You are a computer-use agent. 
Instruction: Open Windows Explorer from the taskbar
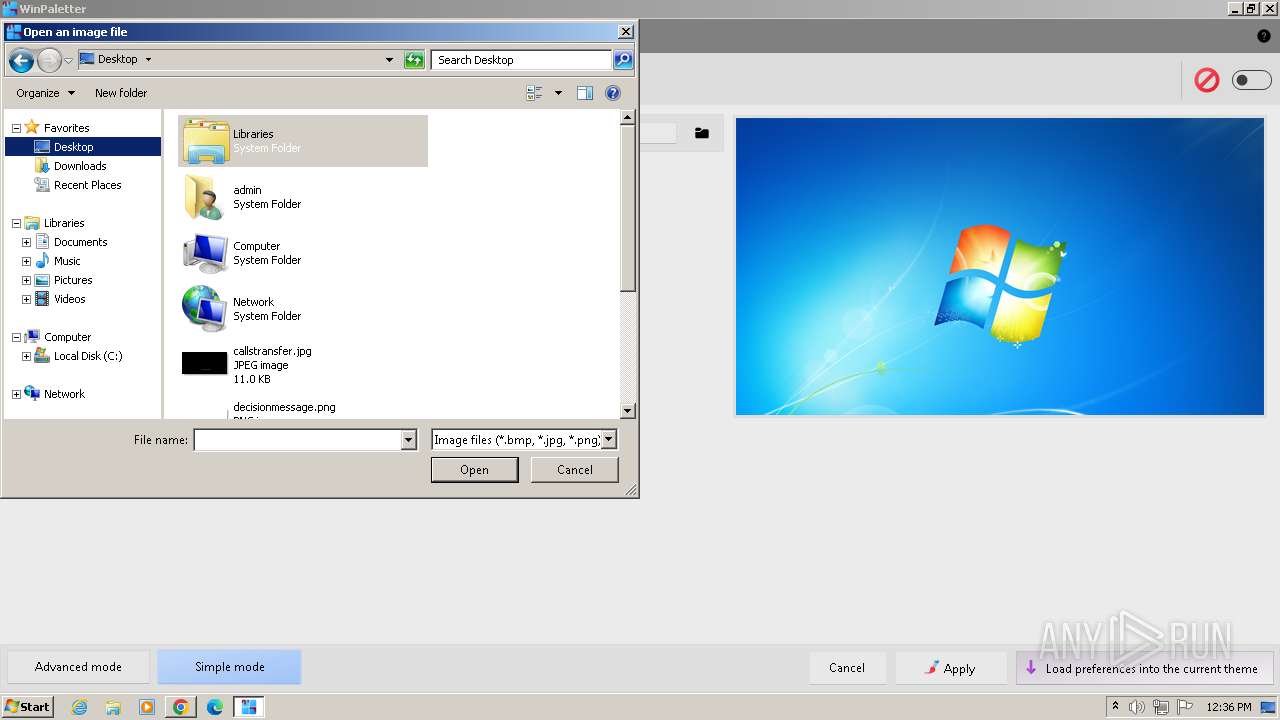click(x=113, y=707)
